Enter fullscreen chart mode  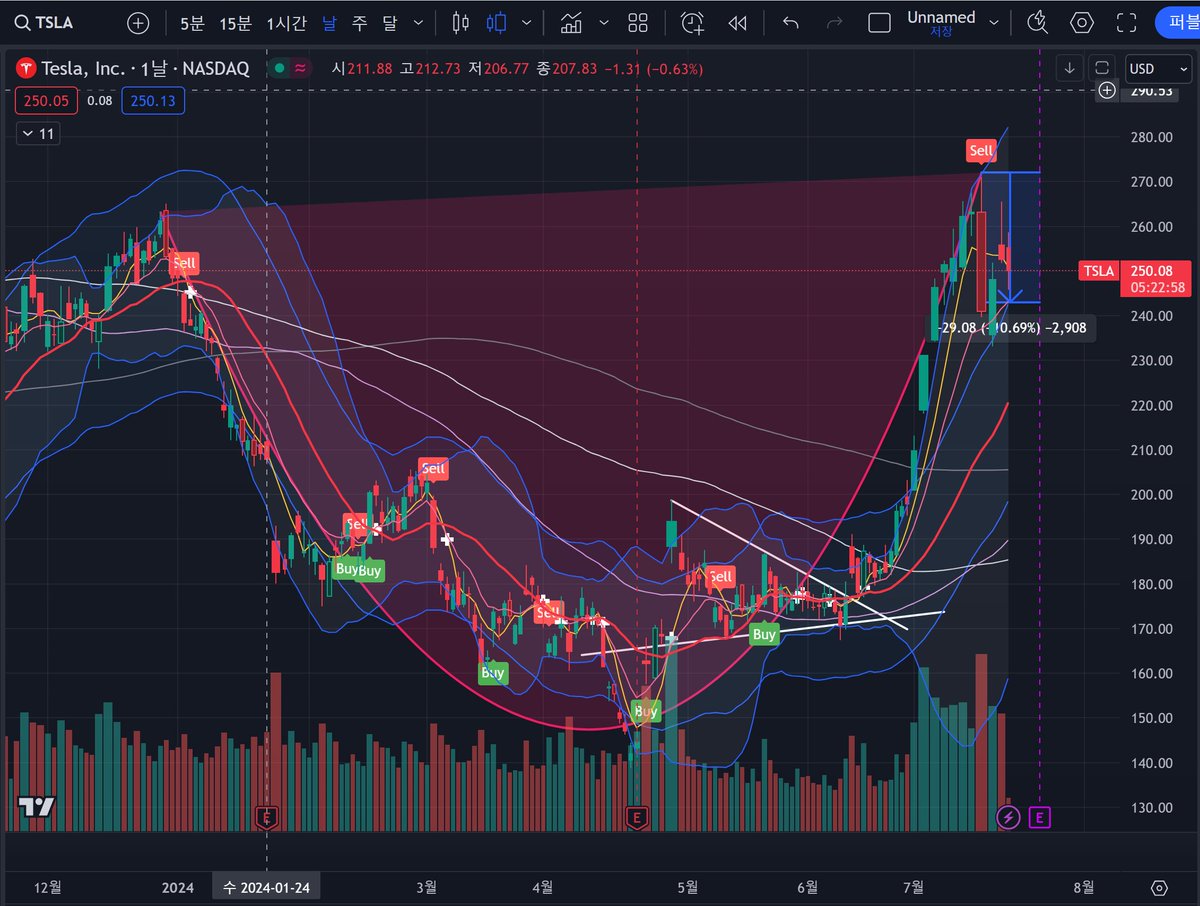(1127, 22)
